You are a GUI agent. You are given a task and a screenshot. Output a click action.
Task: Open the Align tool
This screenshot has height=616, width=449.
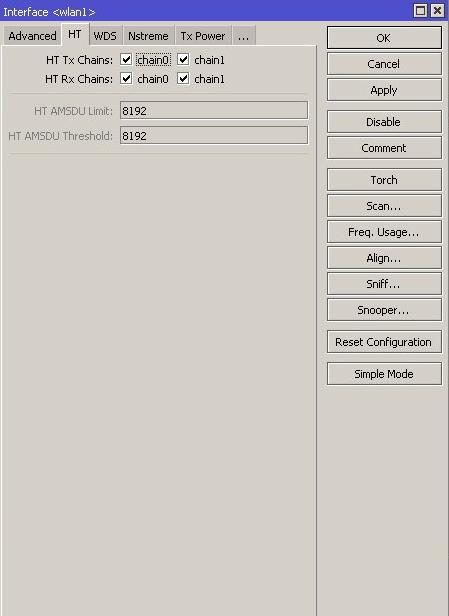point(384,258)
